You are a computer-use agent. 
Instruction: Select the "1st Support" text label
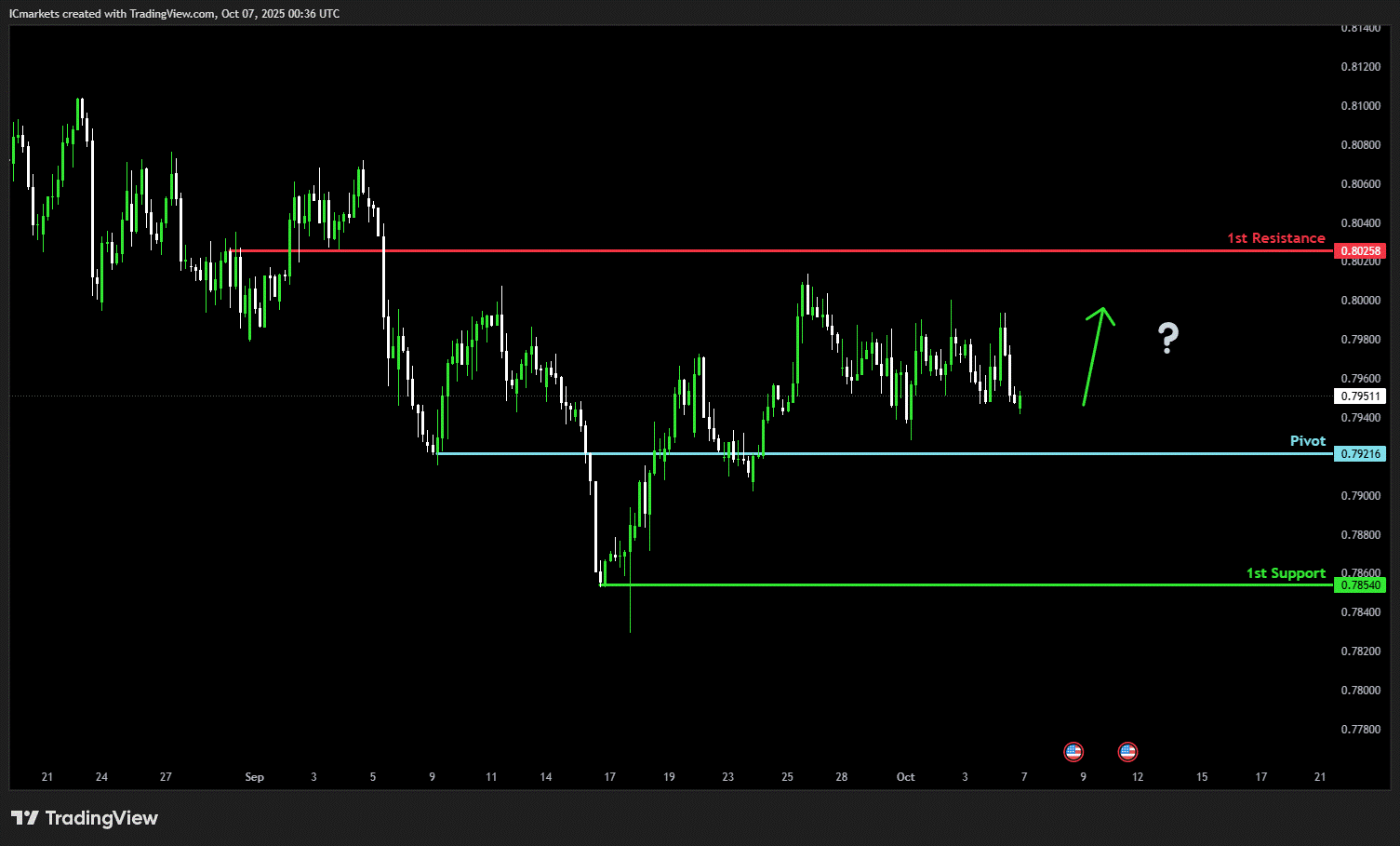tap(1286, 573)
